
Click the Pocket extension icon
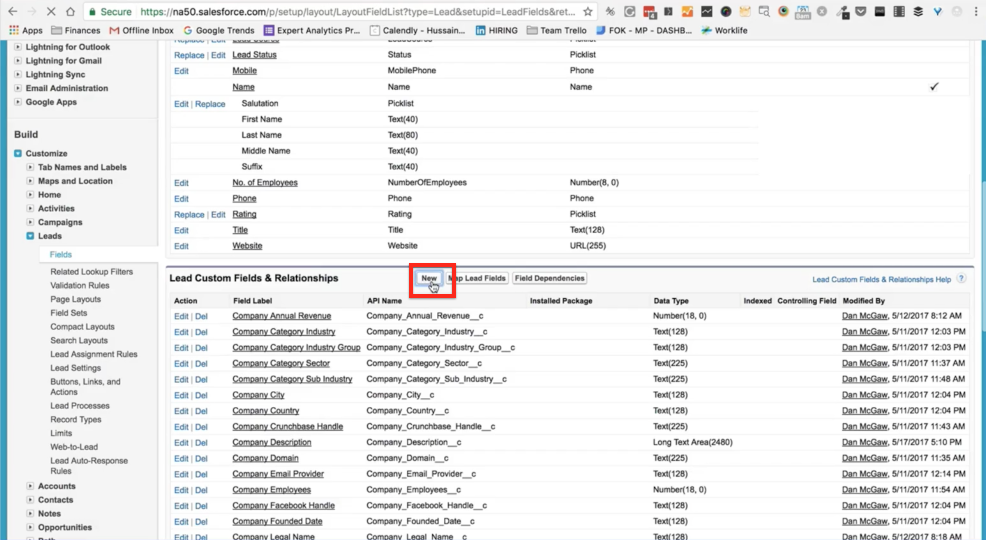pos(860,11)
